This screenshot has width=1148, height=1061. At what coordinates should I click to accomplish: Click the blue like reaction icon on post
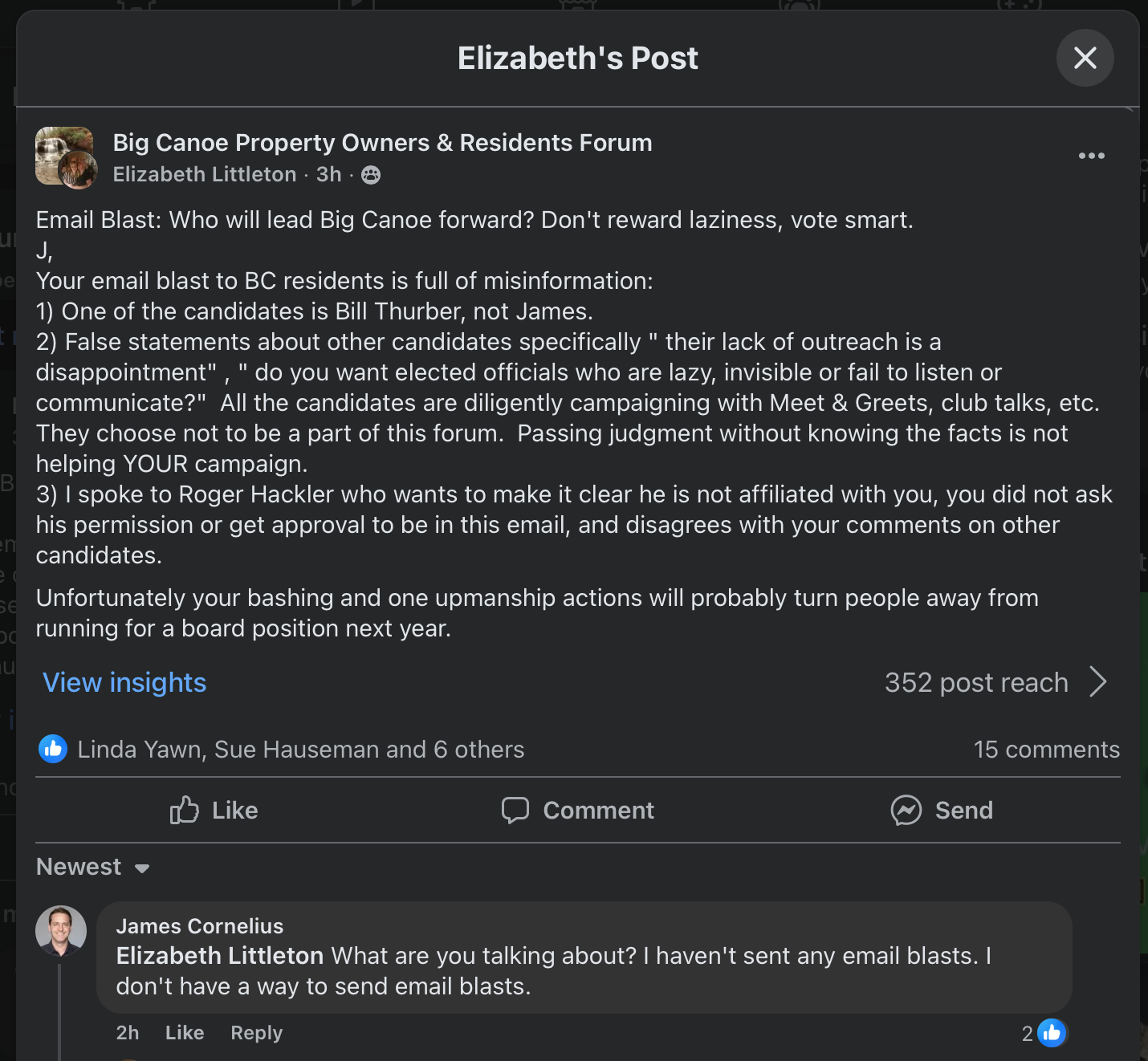[x=53, y=750]
